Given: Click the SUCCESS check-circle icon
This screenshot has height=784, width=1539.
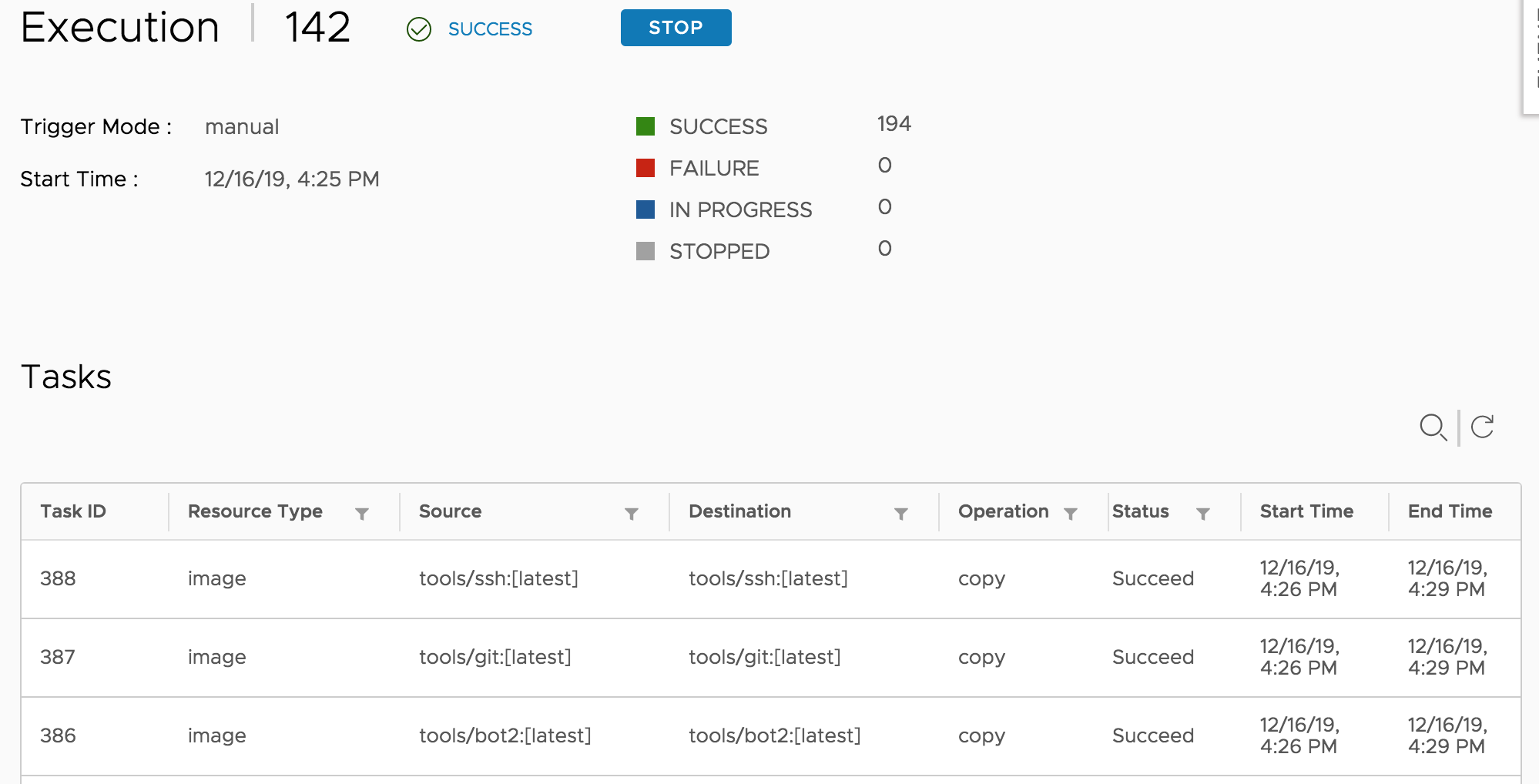Looking at the screenshot, I should coord(419,29).
